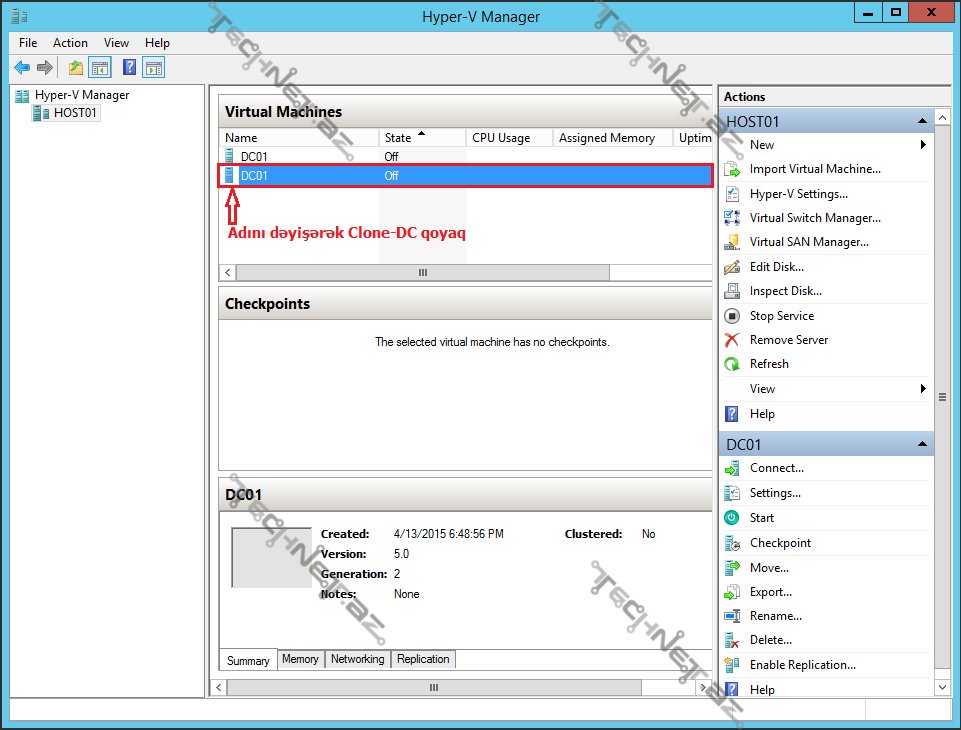The height and width of the screenshot is (730, 961).
Task: Toggle the console tree visibility
Action: 100,67
